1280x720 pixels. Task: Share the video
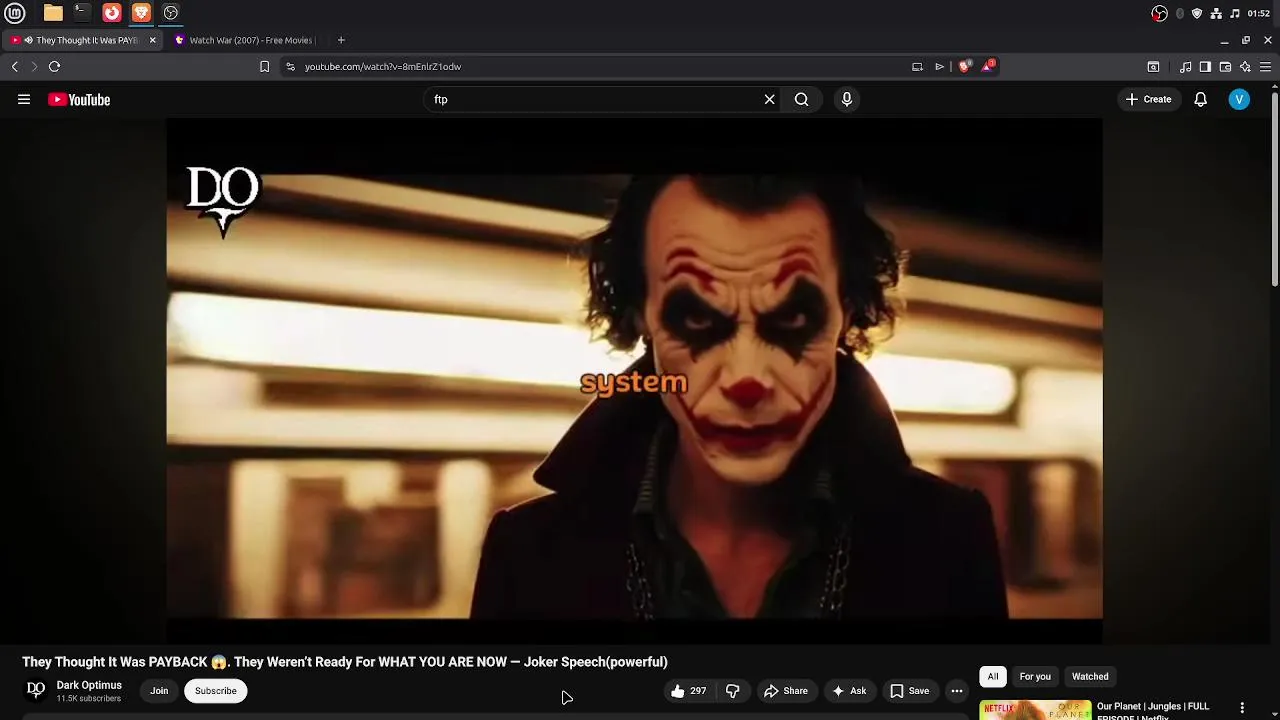(x=786, y=691)
